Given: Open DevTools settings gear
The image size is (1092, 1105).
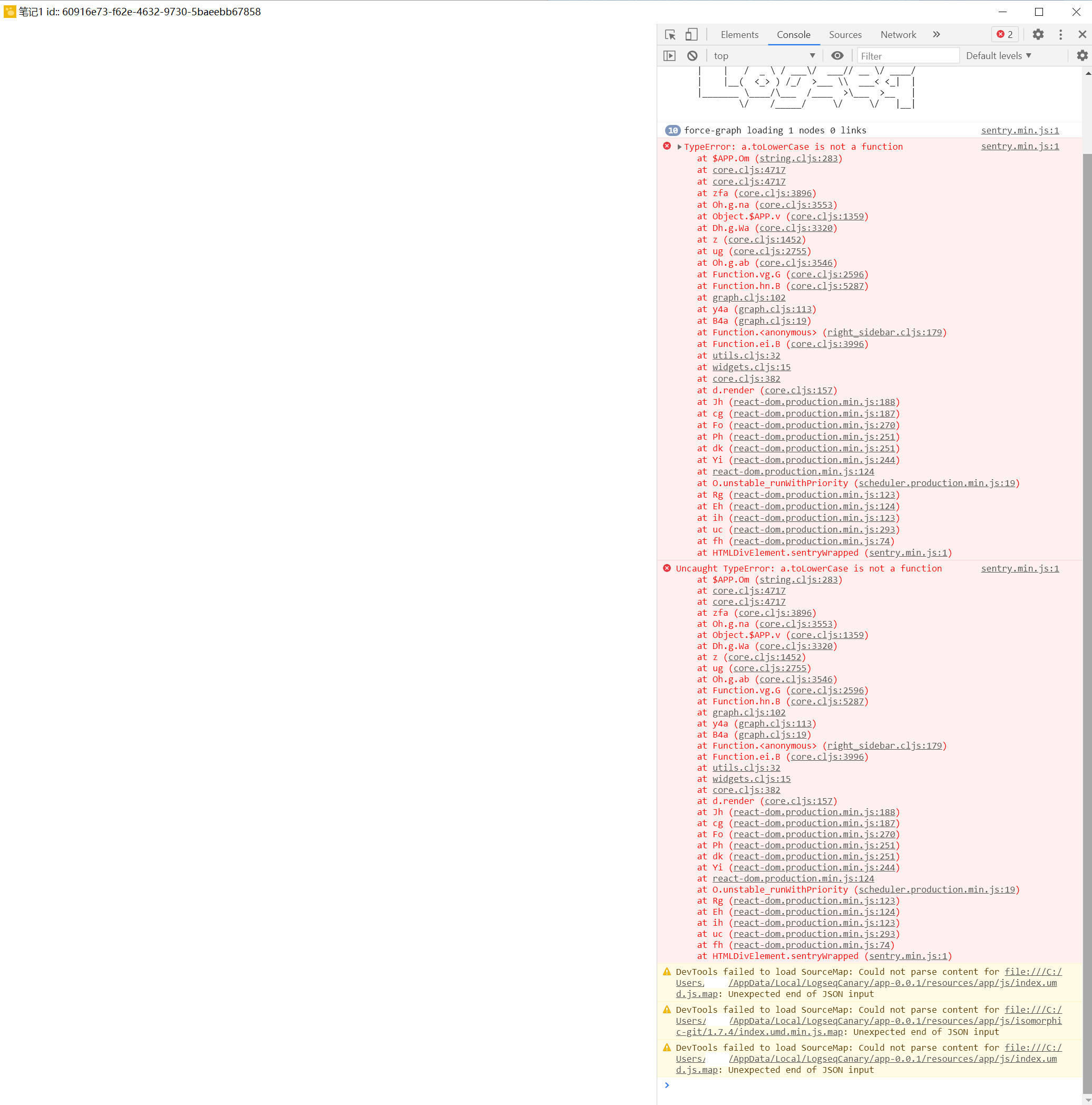Looking at the screenshot, I should click(x=1038, y=35).
